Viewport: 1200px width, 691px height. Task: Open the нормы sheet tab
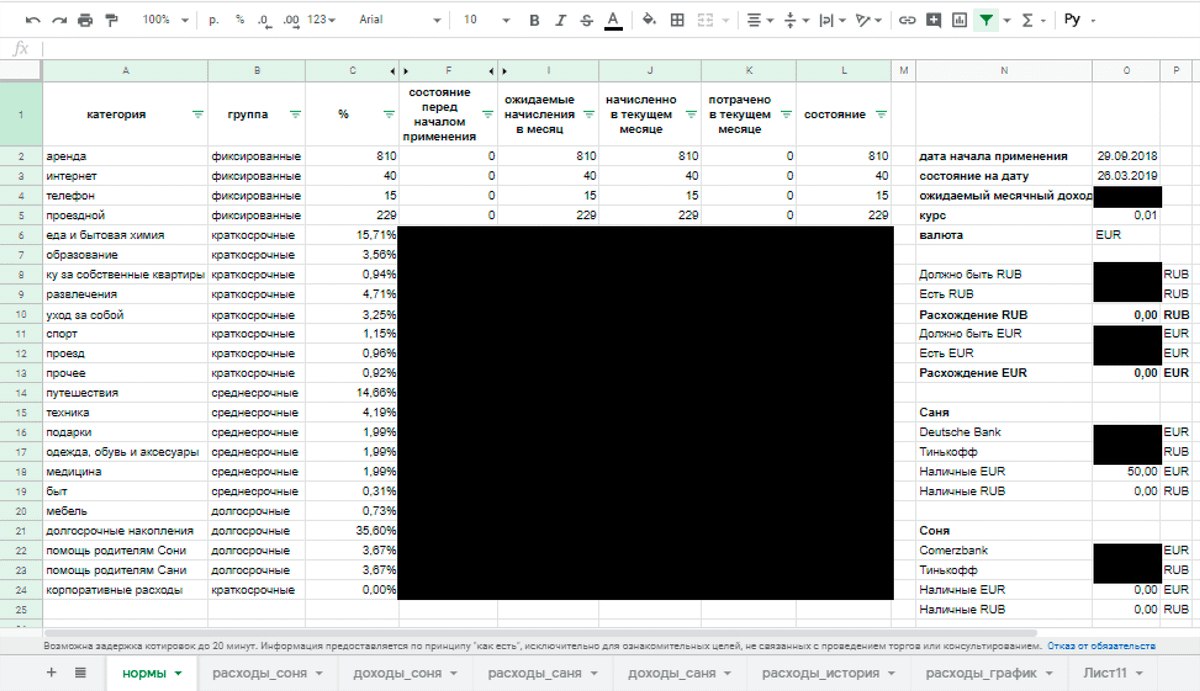[152, 673]
